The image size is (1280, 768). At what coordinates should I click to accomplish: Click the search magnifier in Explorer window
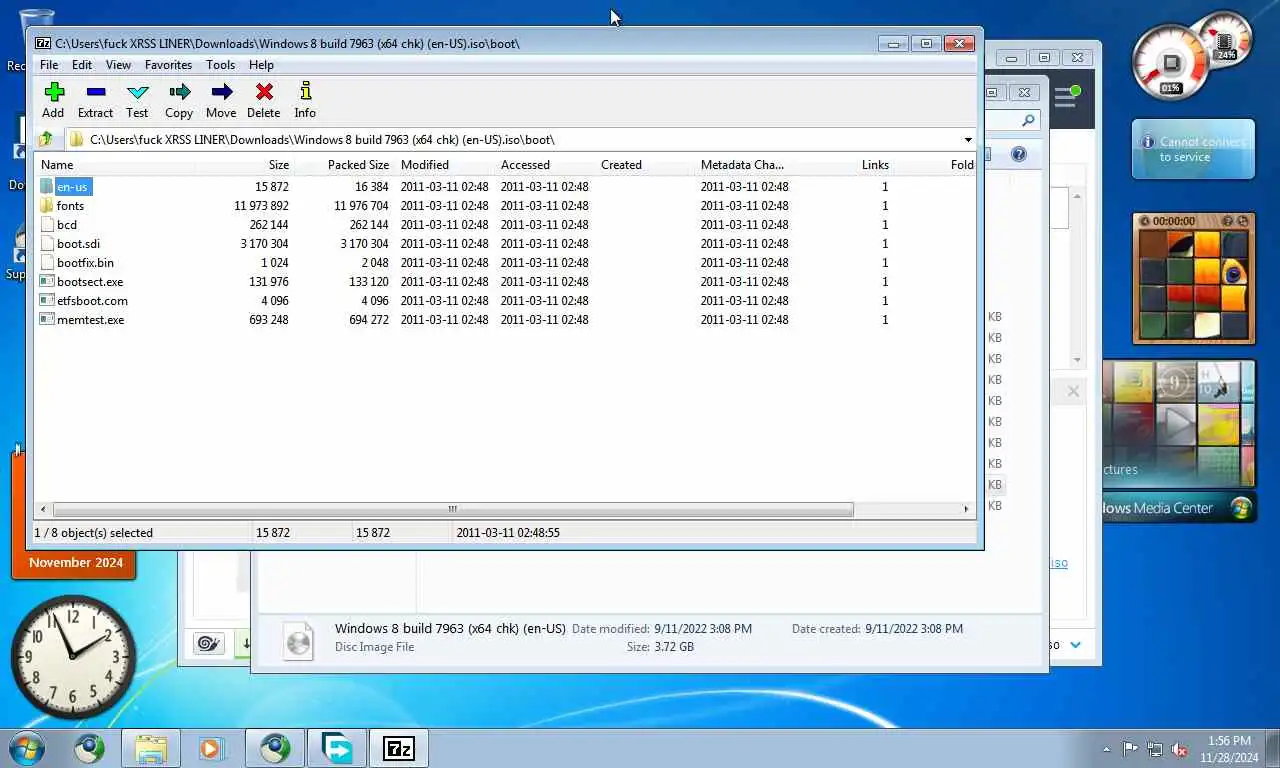[1028, 120]
